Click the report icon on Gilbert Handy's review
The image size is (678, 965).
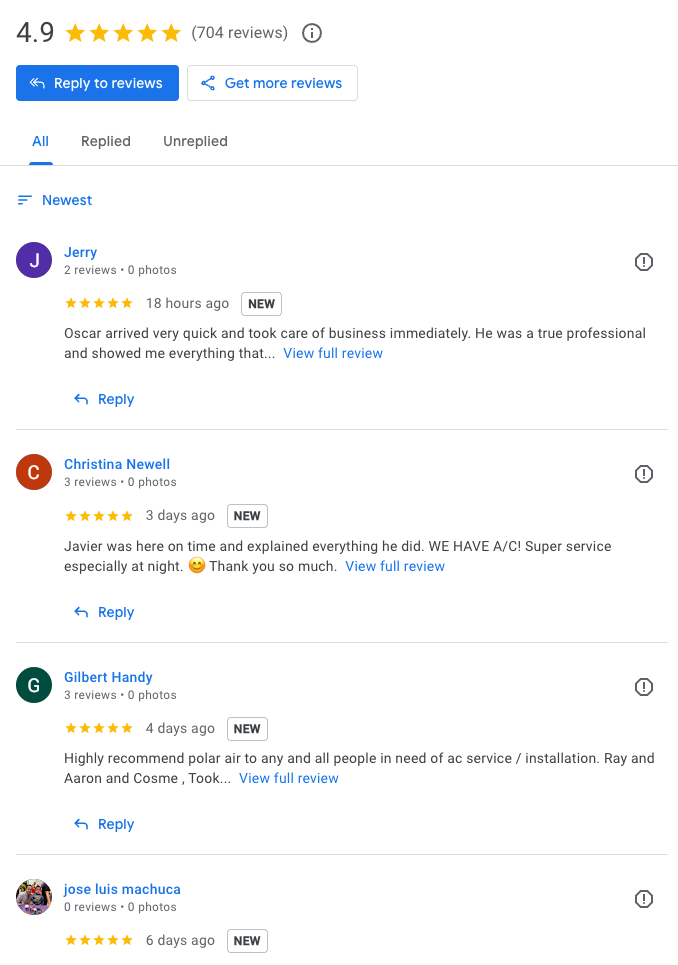point(644,687)
